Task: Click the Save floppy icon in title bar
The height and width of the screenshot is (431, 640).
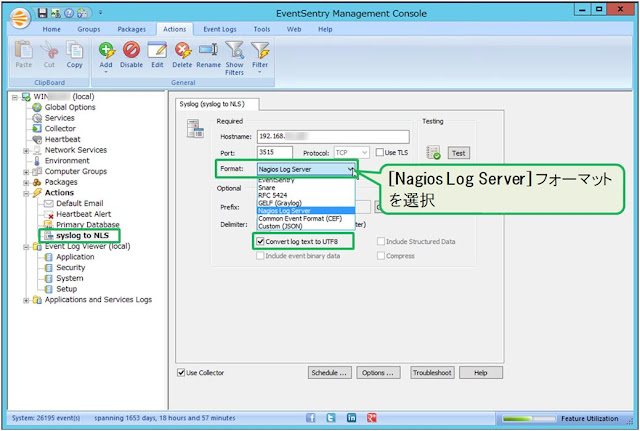Action: coord(42,13)
